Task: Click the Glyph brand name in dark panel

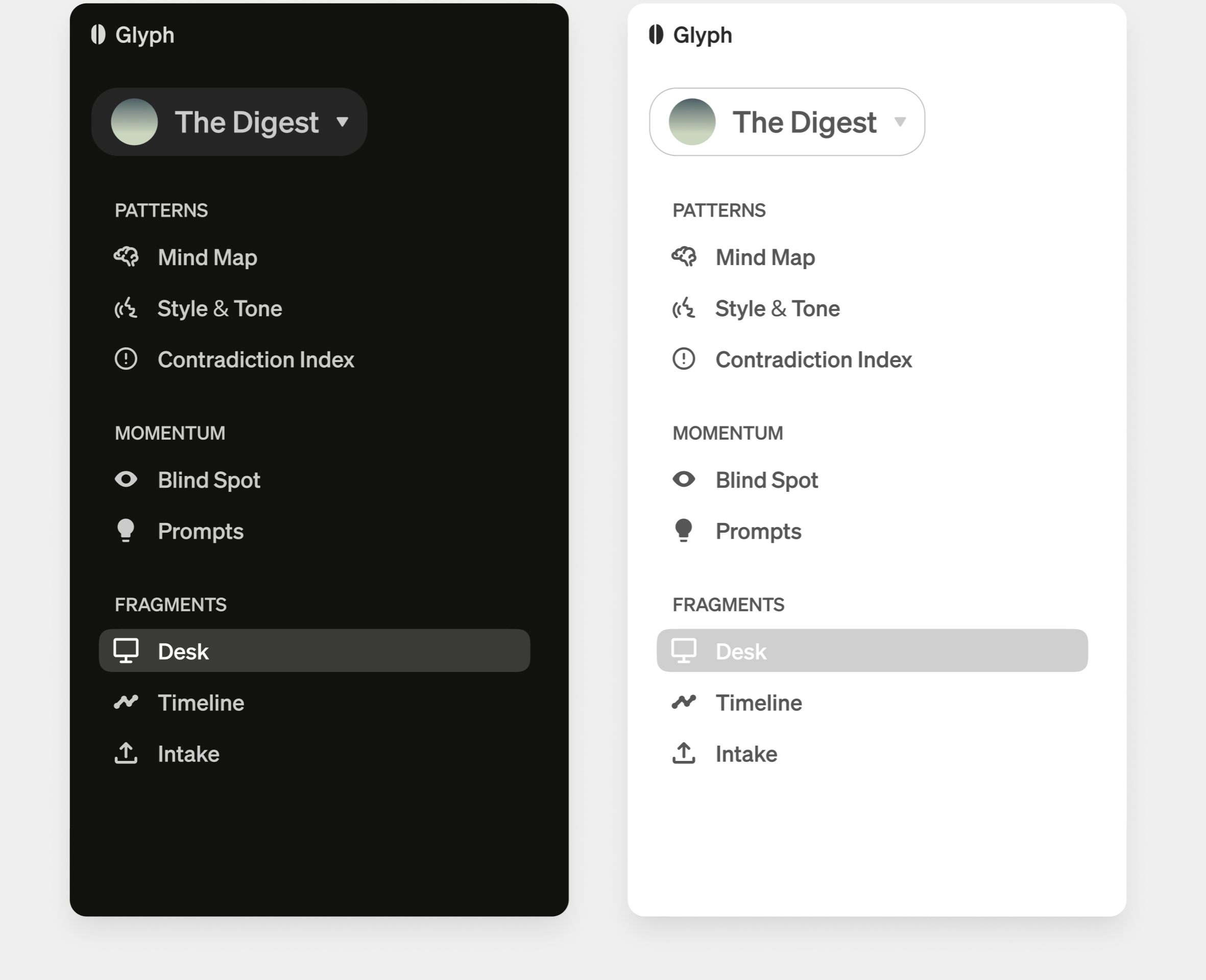Action: tap(144, 35)
